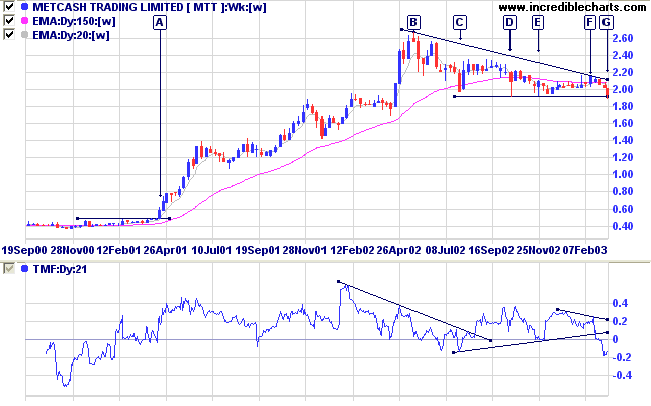Click the 10Jul01 date label
Image resolution: width=651 pixels, height=406 pixels.
[x=211, y=250]
